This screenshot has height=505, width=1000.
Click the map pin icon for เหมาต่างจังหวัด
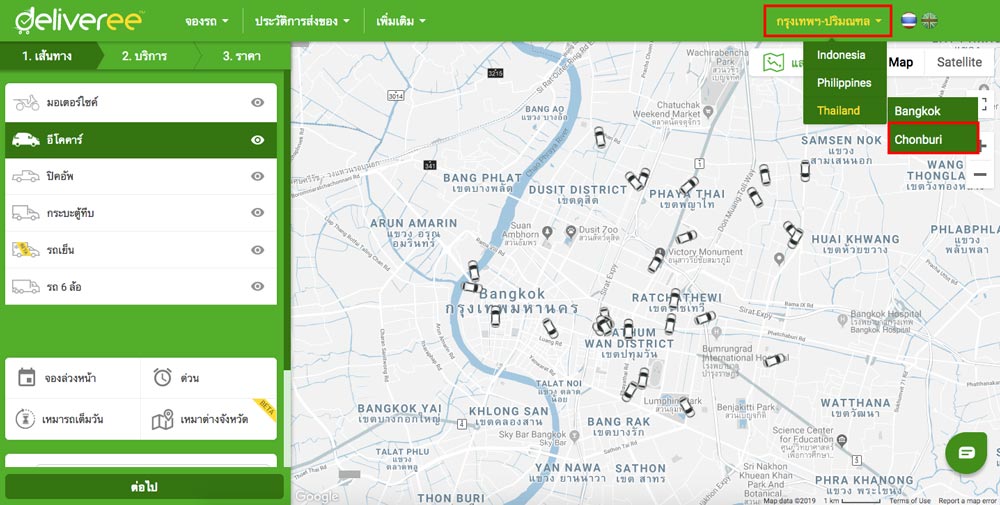[x=163, y=420]
